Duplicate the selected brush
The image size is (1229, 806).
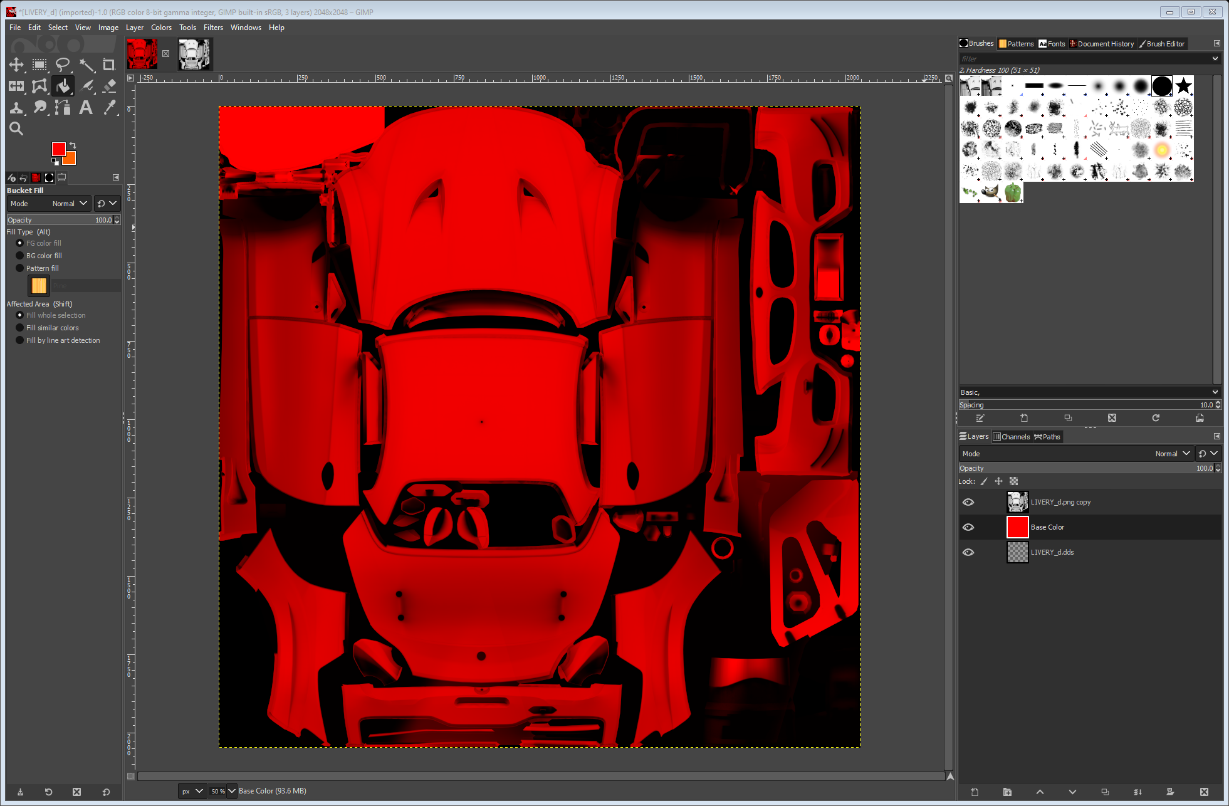coord(1068,418)
